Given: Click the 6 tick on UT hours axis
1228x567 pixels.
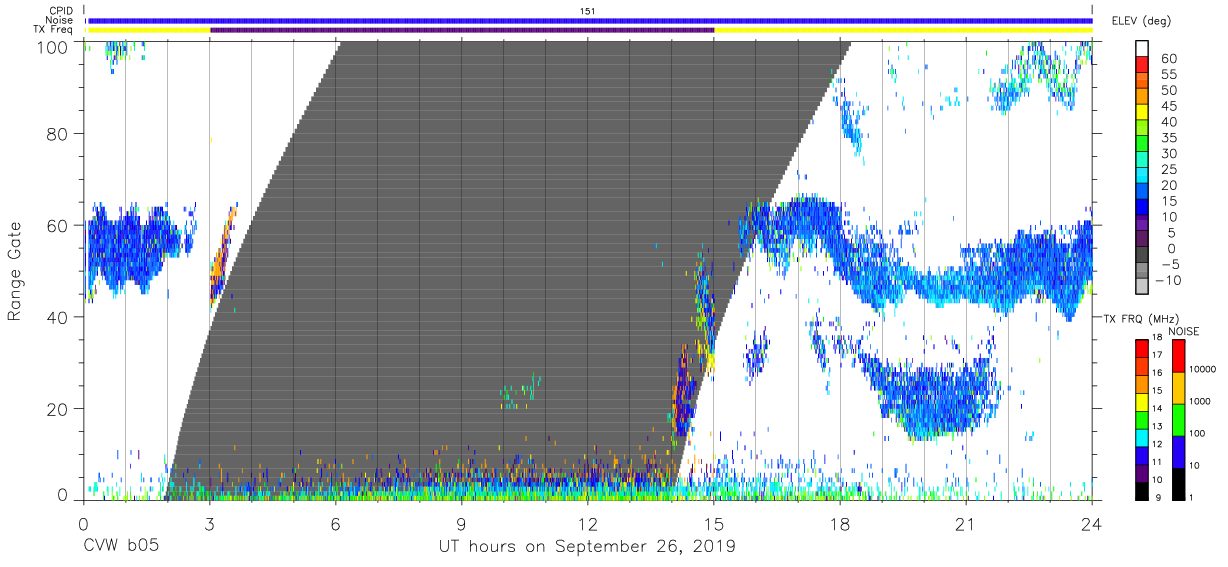Looking at the screenshot, I should click(335, 523).
